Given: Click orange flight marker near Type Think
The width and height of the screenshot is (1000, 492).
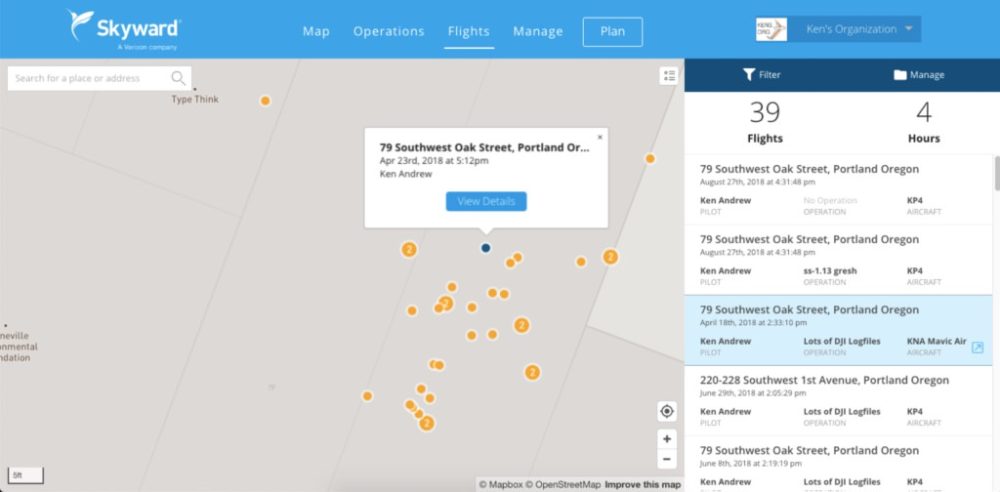Looking at the screenshot, I should point(265,100).
